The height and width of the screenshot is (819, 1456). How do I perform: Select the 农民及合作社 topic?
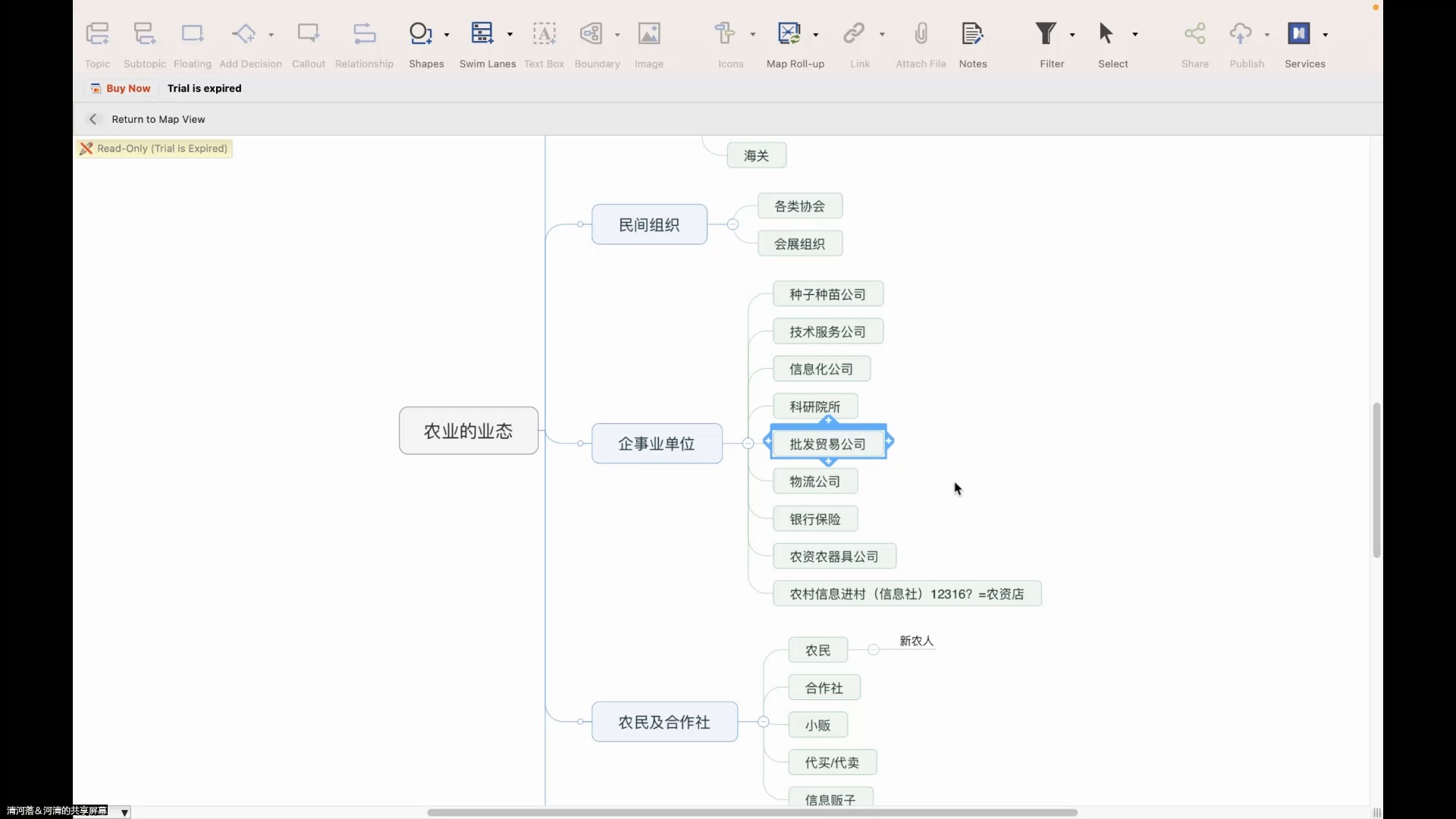664,722
